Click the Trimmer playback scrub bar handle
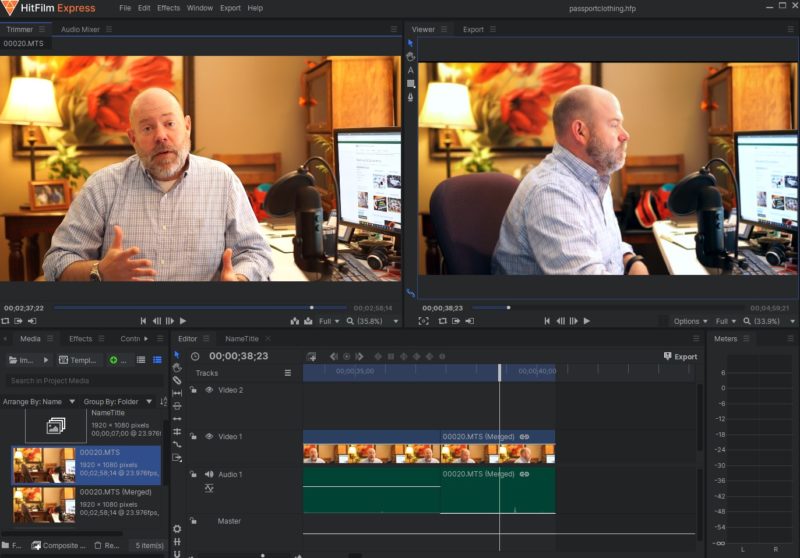 pos(312,308)
